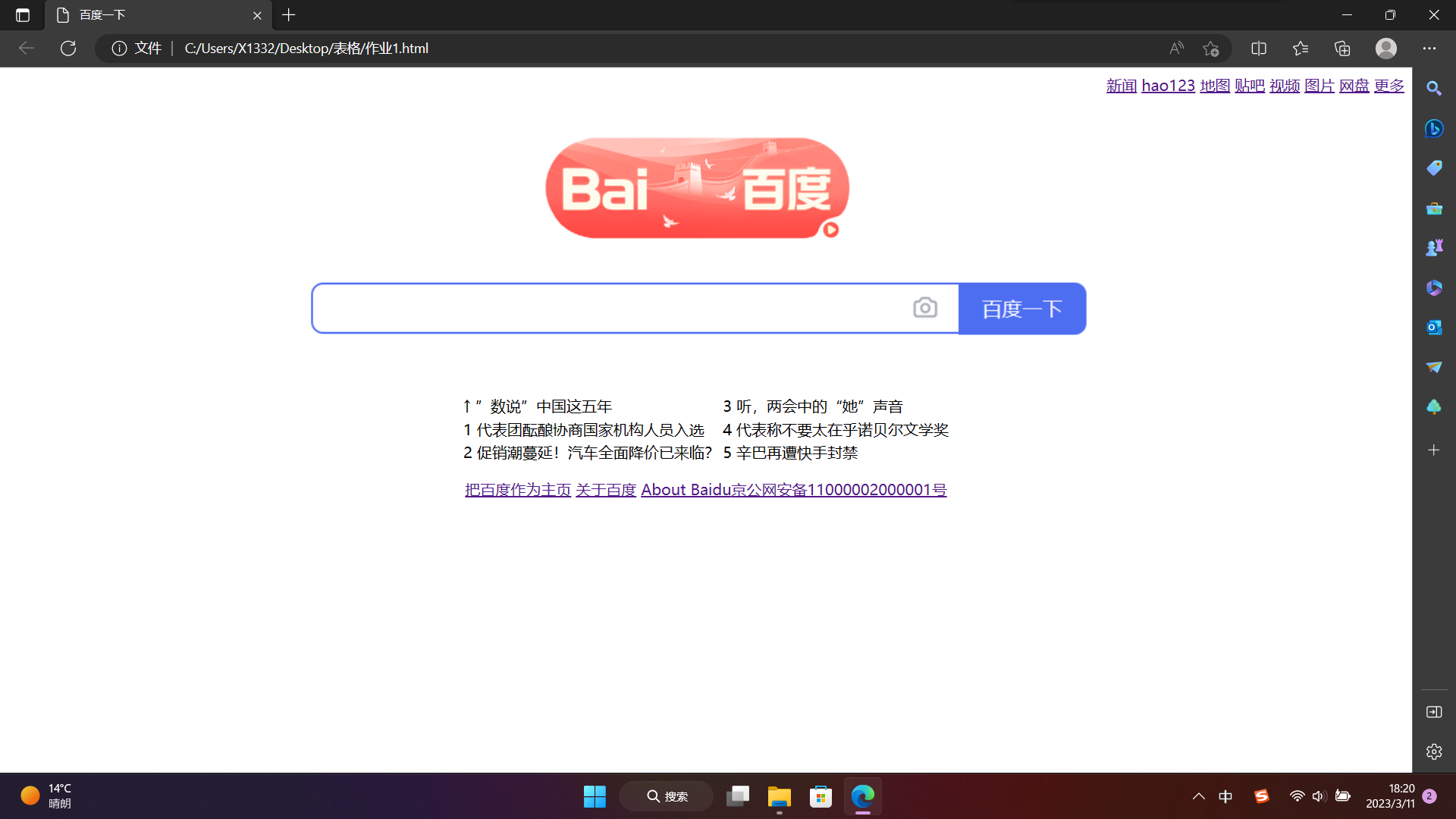
Task: Click the About Baidu link
Action: click(x=686, y=490)
